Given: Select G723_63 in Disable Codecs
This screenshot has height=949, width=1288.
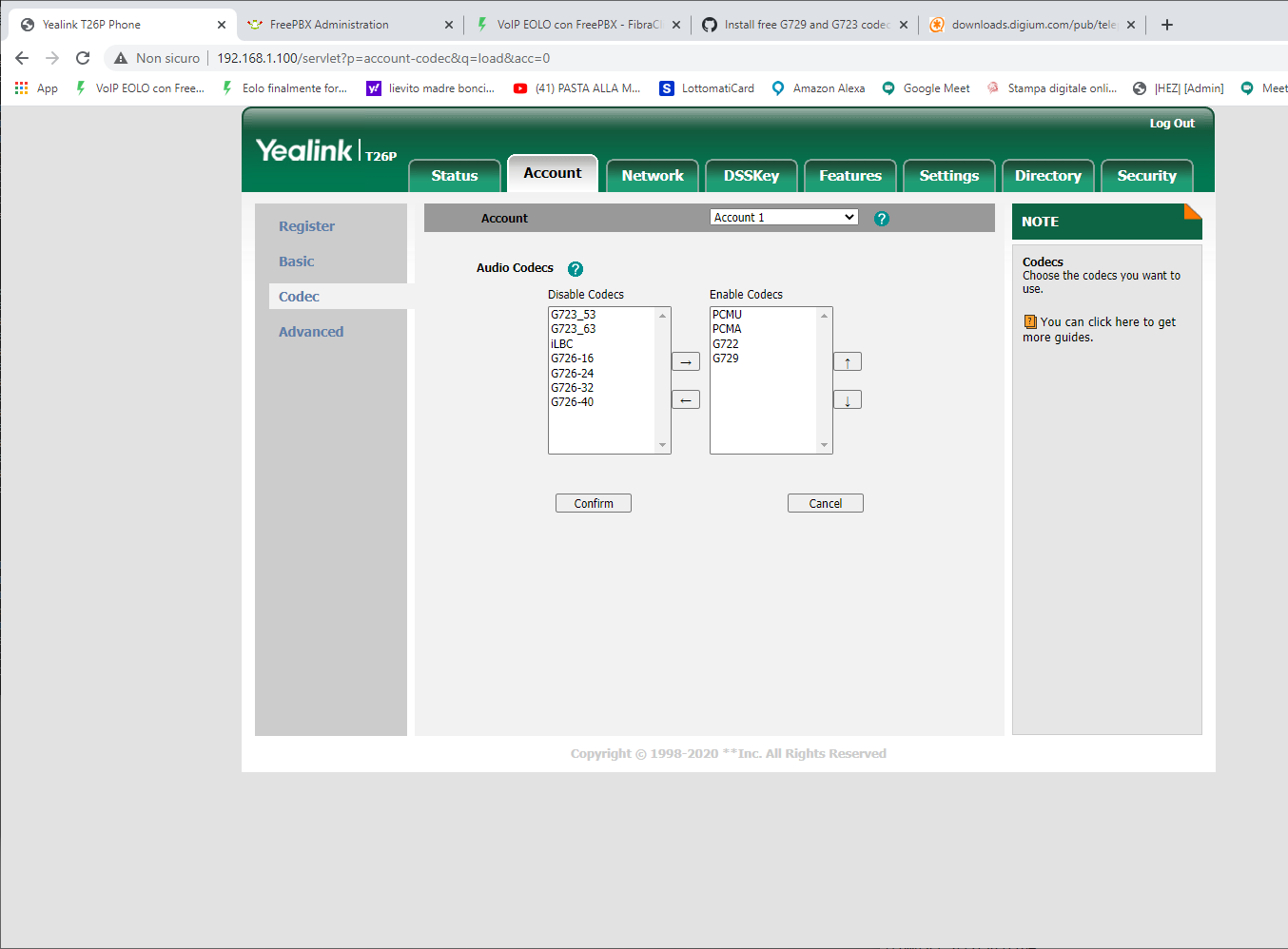Looking at the screenshot, I should [574, 329].
